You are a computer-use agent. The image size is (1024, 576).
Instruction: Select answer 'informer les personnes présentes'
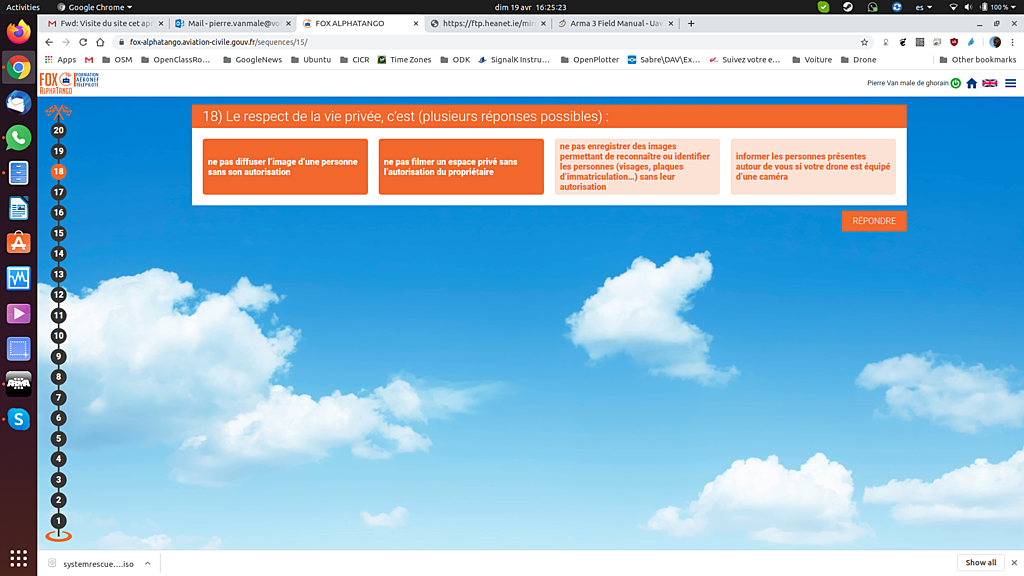coord(813,167)
